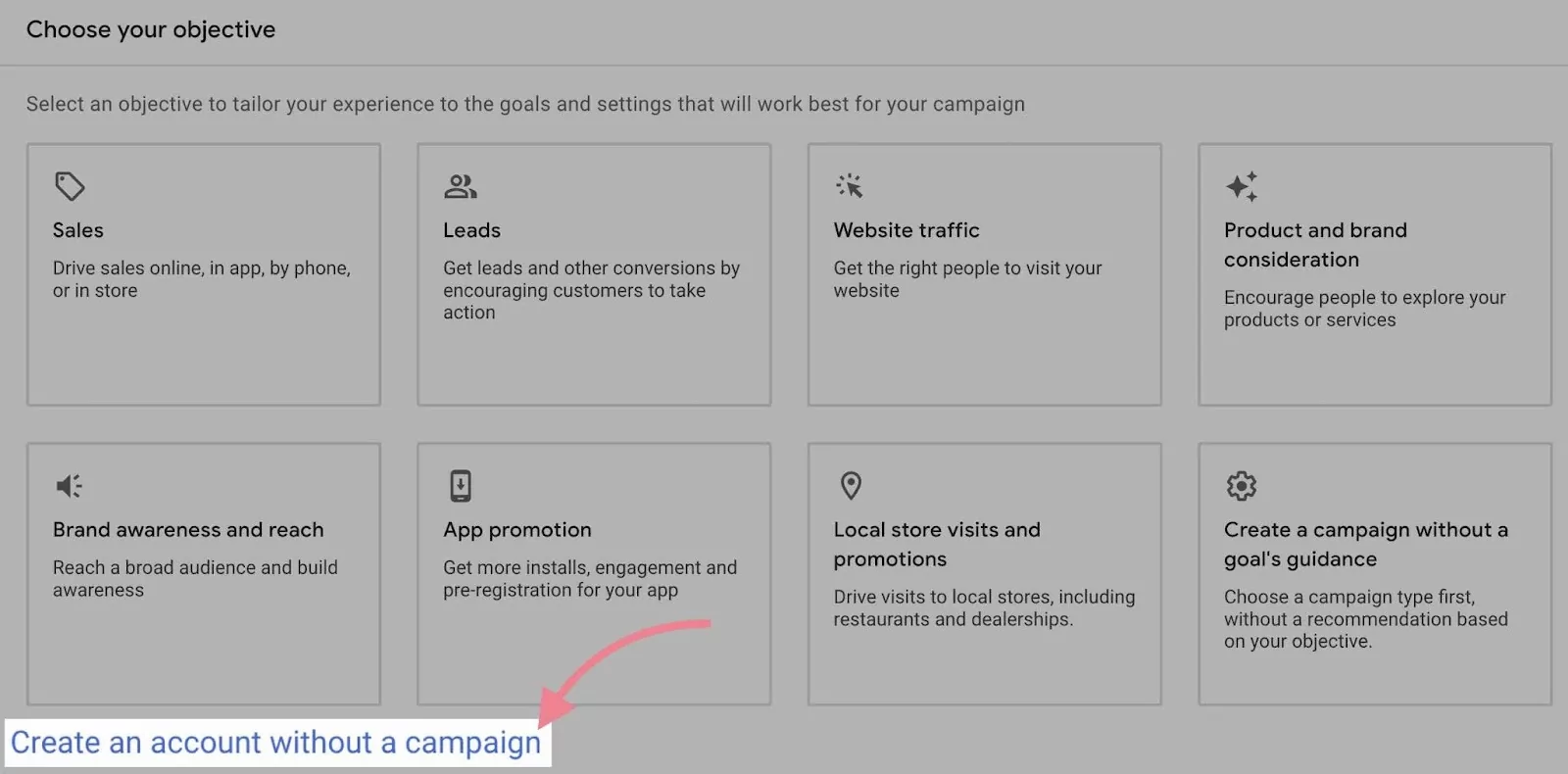This screenshot has height=774, width=1568.
Task: Select the App promotion objective title
Action: [x=517, y=530]
